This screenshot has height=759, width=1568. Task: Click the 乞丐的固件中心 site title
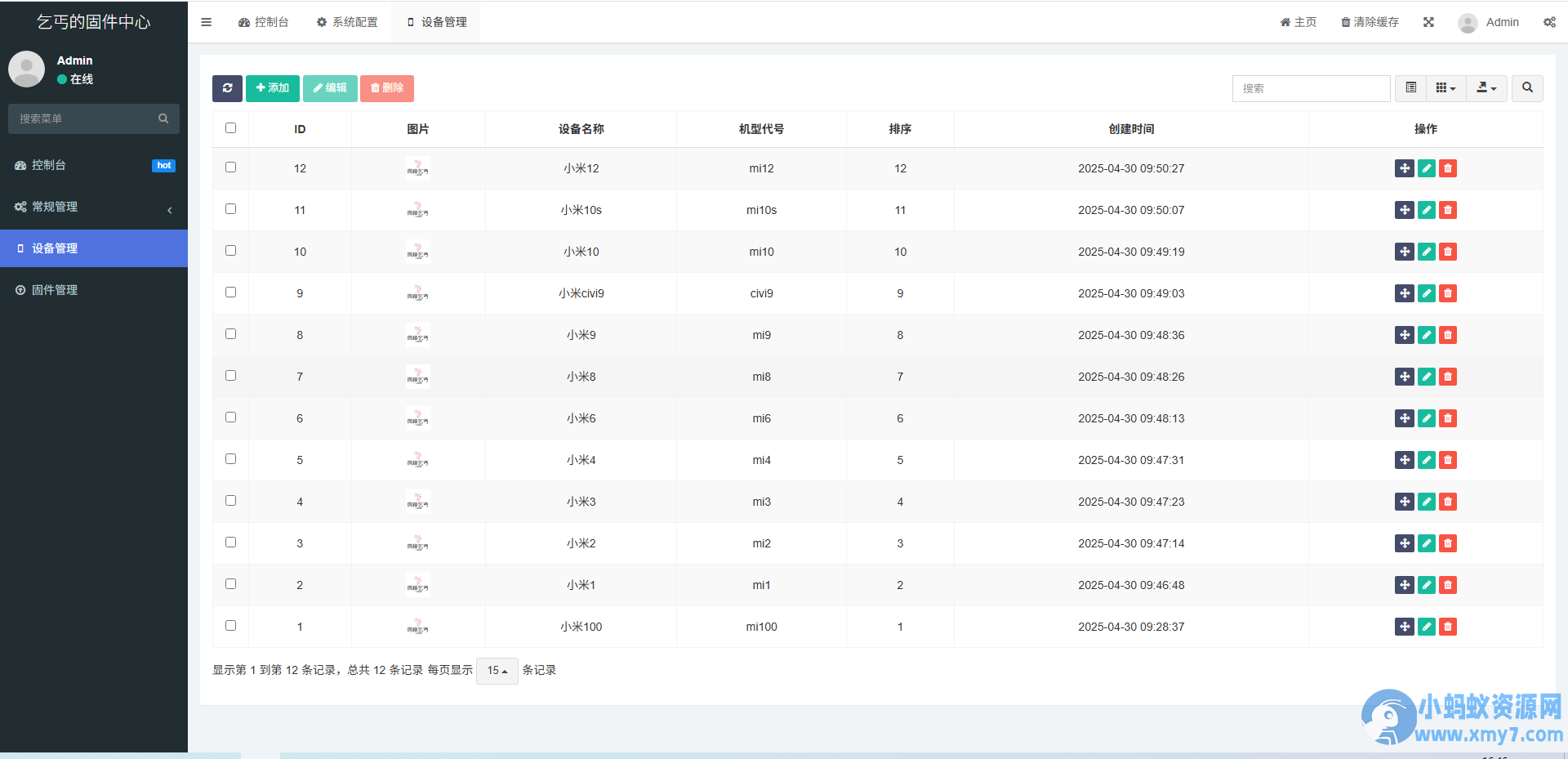tap(93, 22)
